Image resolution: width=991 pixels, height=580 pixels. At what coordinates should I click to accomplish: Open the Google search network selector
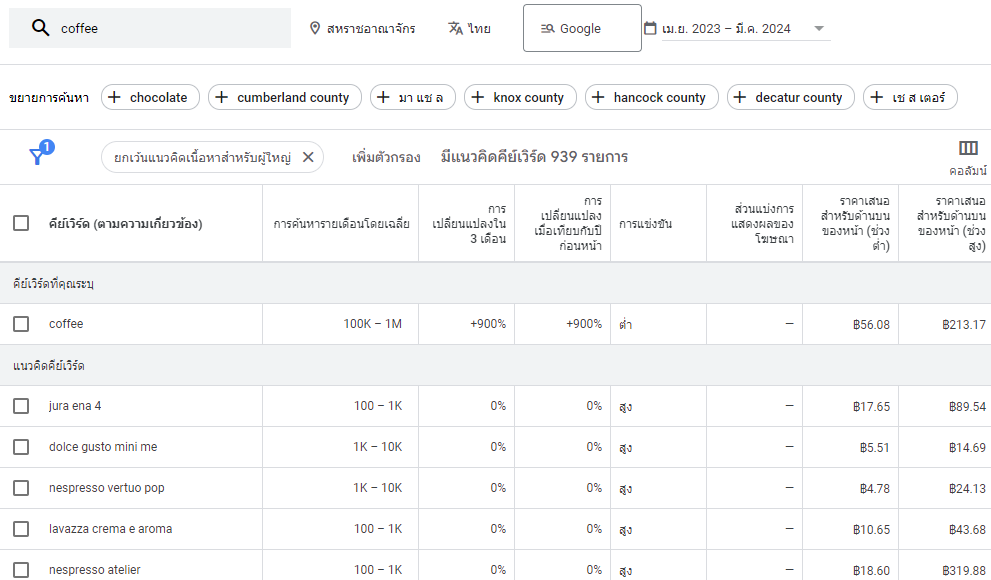pos(582,28)
